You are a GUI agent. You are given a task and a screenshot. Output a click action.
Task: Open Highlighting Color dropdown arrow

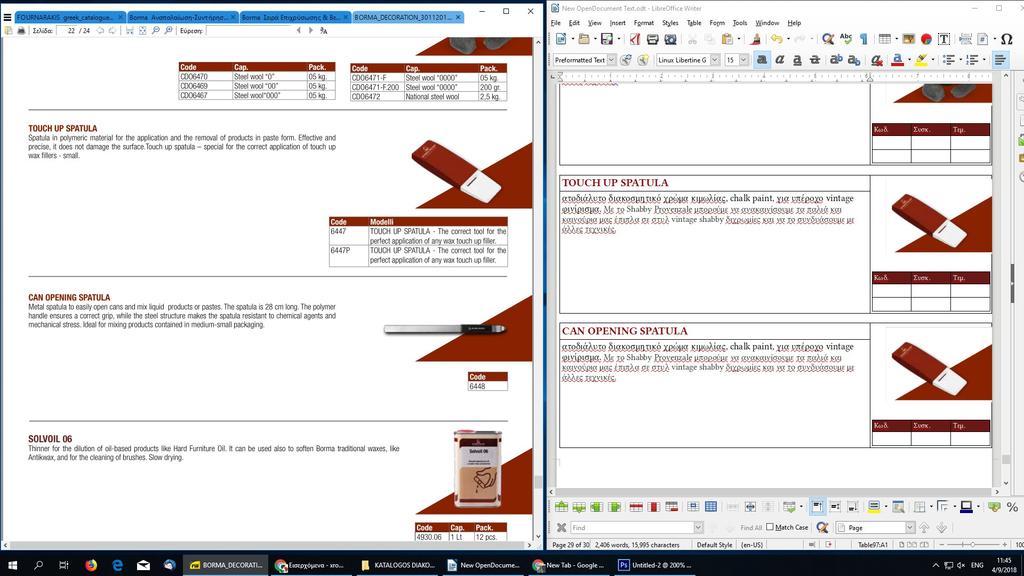pos(932,60)
